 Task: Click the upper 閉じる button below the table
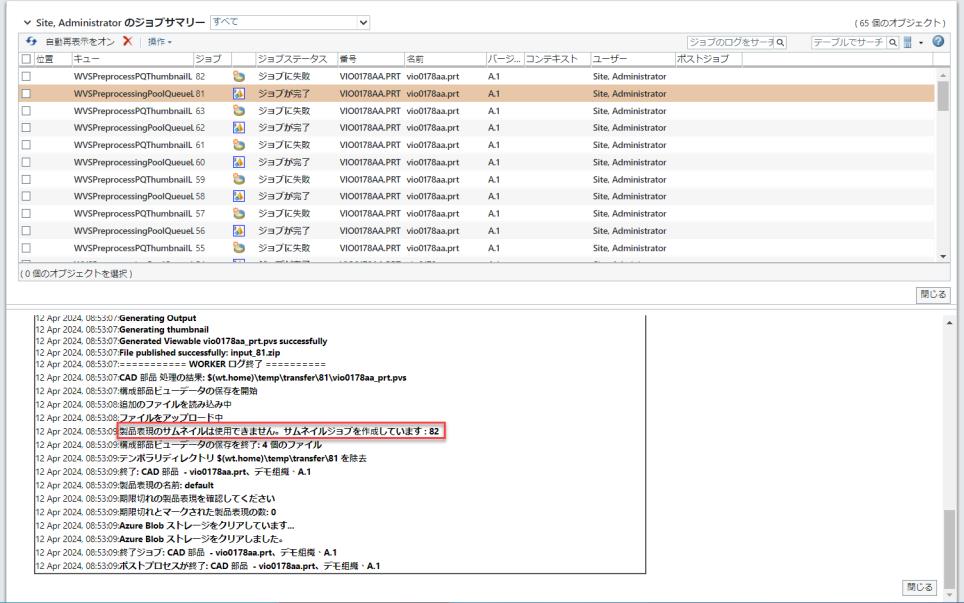coord(933,294)
